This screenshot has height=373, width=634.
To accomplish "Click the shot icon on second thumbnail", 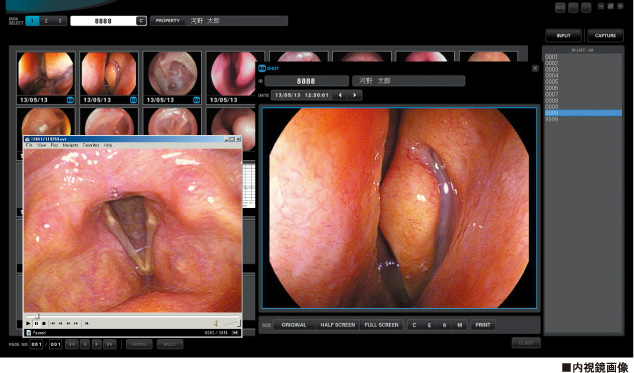I will (133, 100).
